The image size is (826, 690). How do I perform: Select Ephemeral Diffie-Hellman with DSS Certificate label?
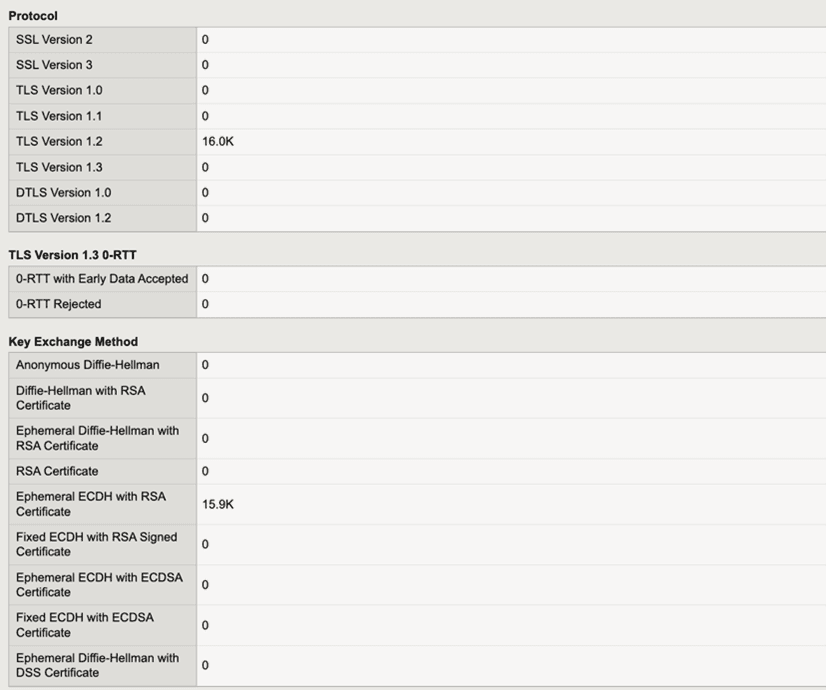[97, 665]
